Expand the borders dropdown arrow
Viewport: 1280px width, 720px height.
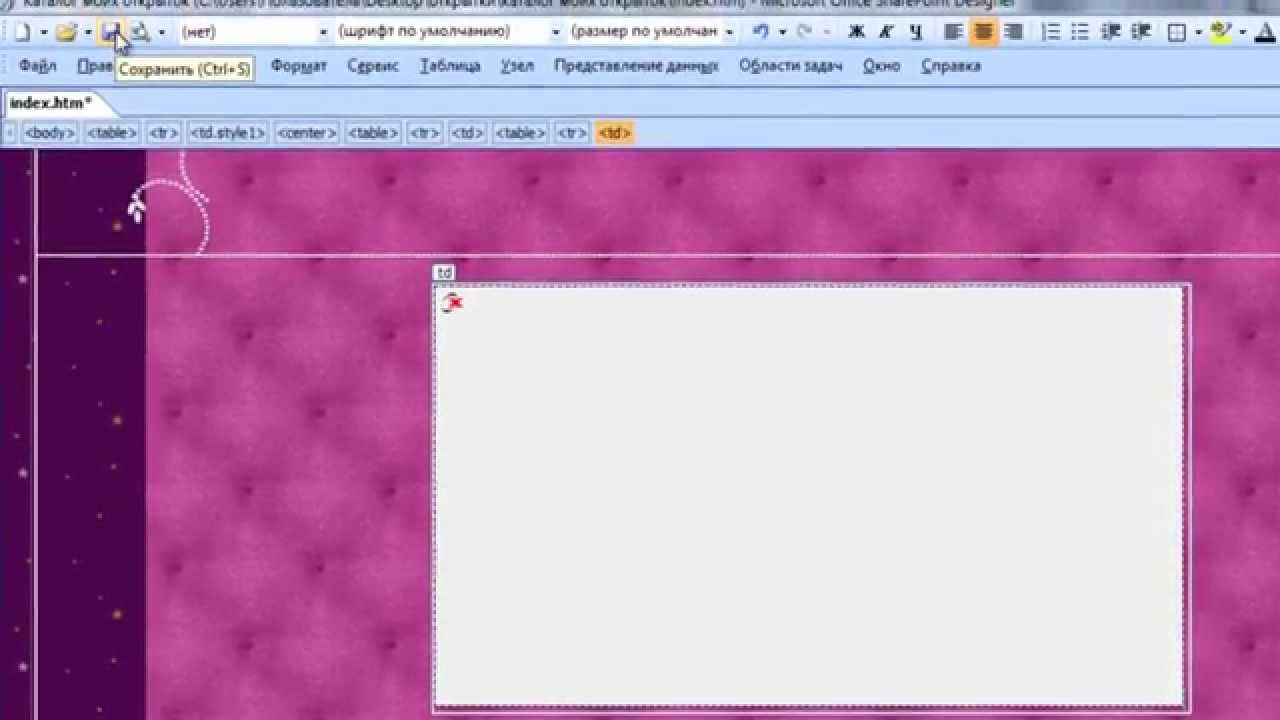tap(1197, 33)
